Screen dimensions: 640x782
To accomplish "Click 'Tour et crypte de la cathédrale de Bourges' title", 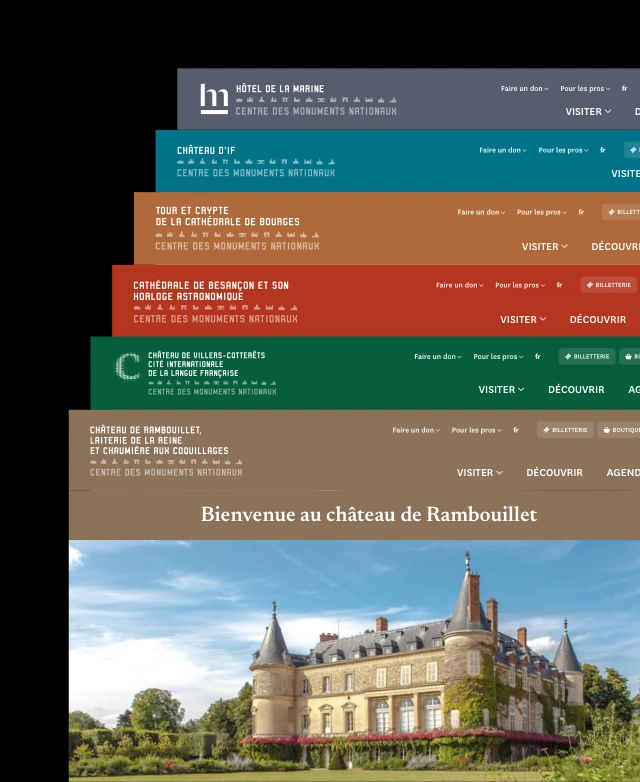I will pyautogui.click(x=227, y=216).
